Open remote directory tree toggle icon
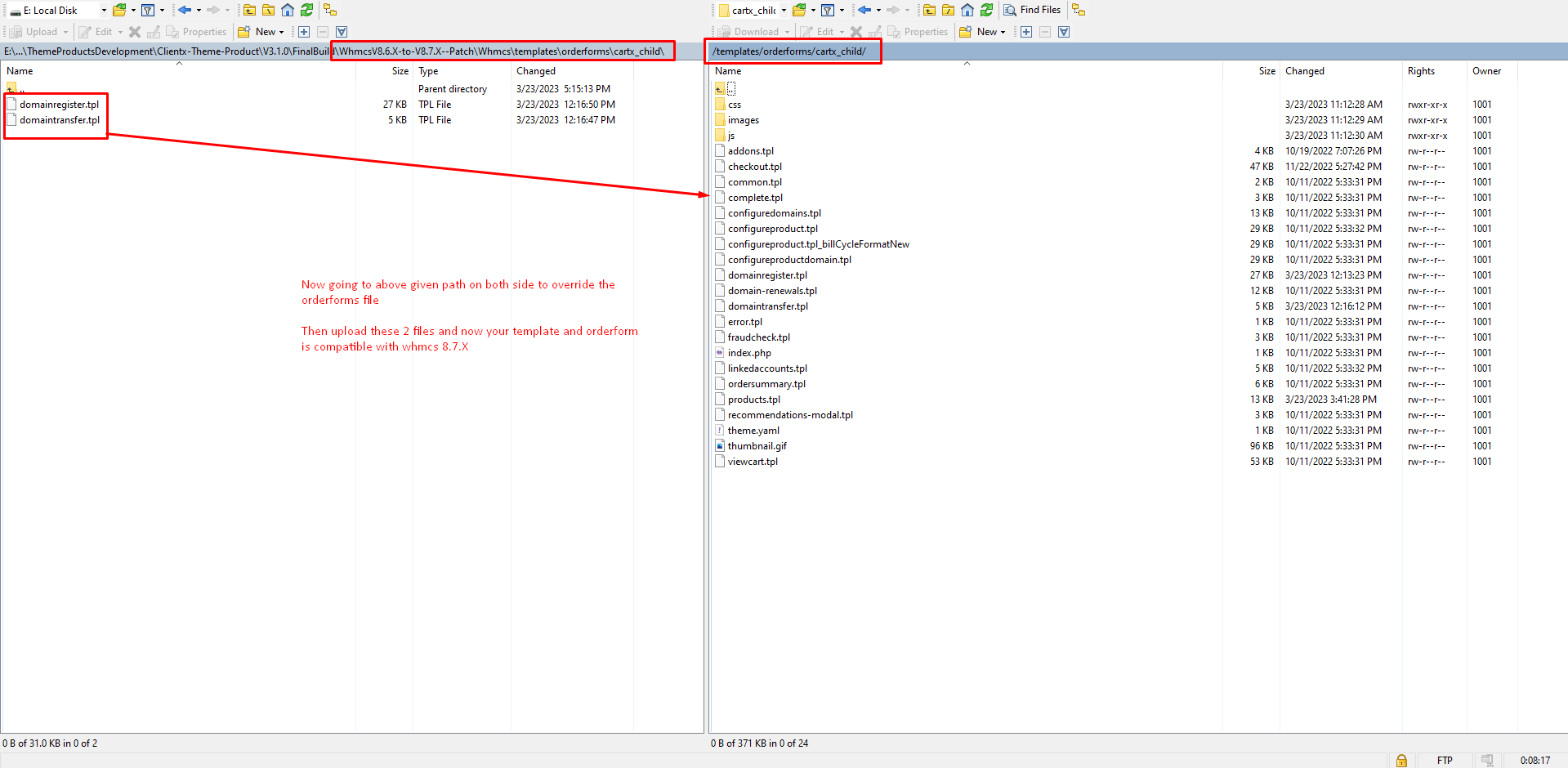 click(x=1079, y=10)
